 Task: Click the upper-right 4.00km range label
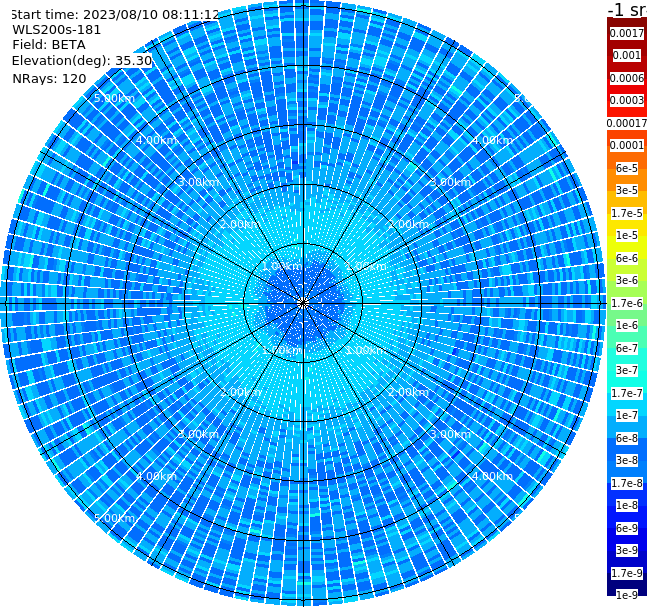click(493, 140)
